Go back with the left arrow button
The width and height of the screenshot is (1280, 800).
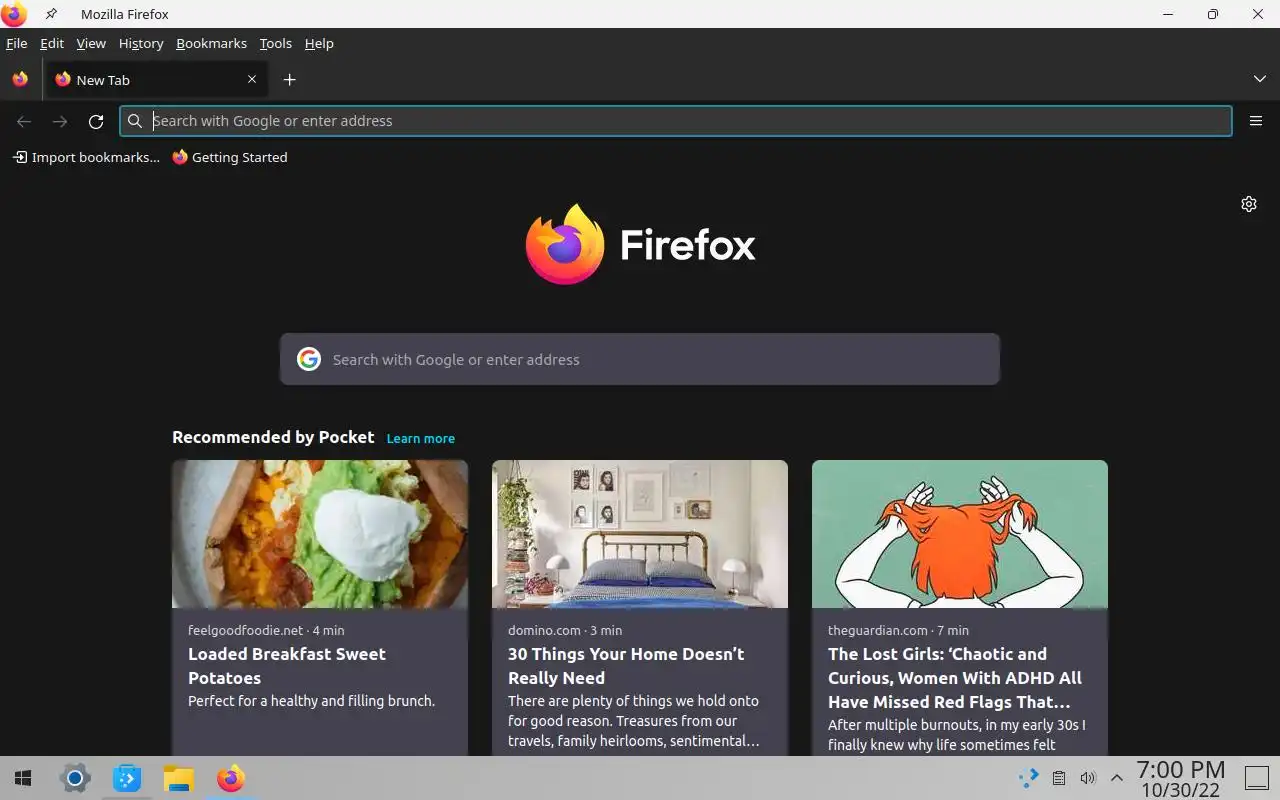tap(24, 121)
